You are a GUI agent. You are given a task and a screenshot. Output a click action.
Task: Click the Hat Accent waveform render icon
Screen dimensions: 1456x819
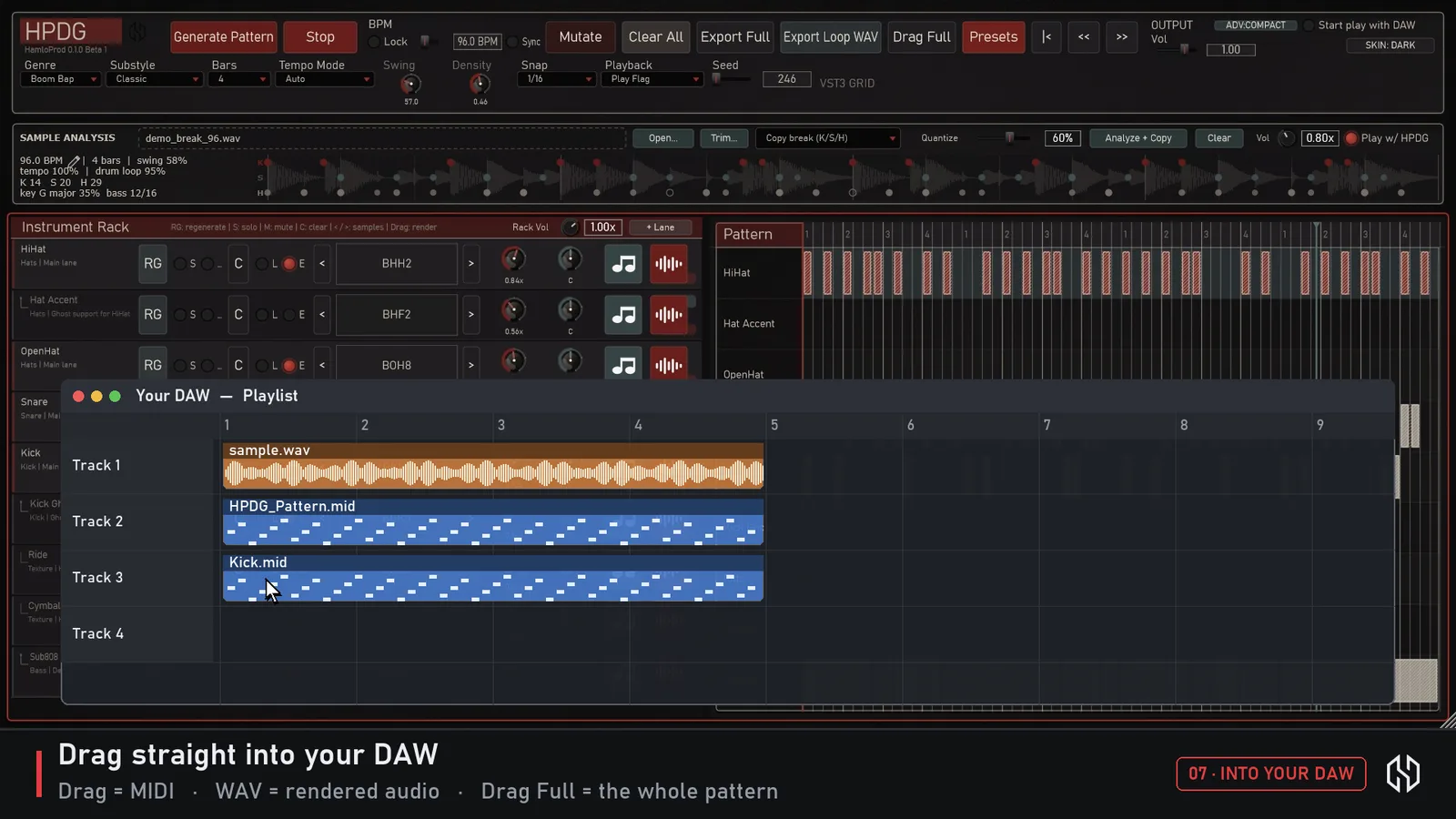669,315
